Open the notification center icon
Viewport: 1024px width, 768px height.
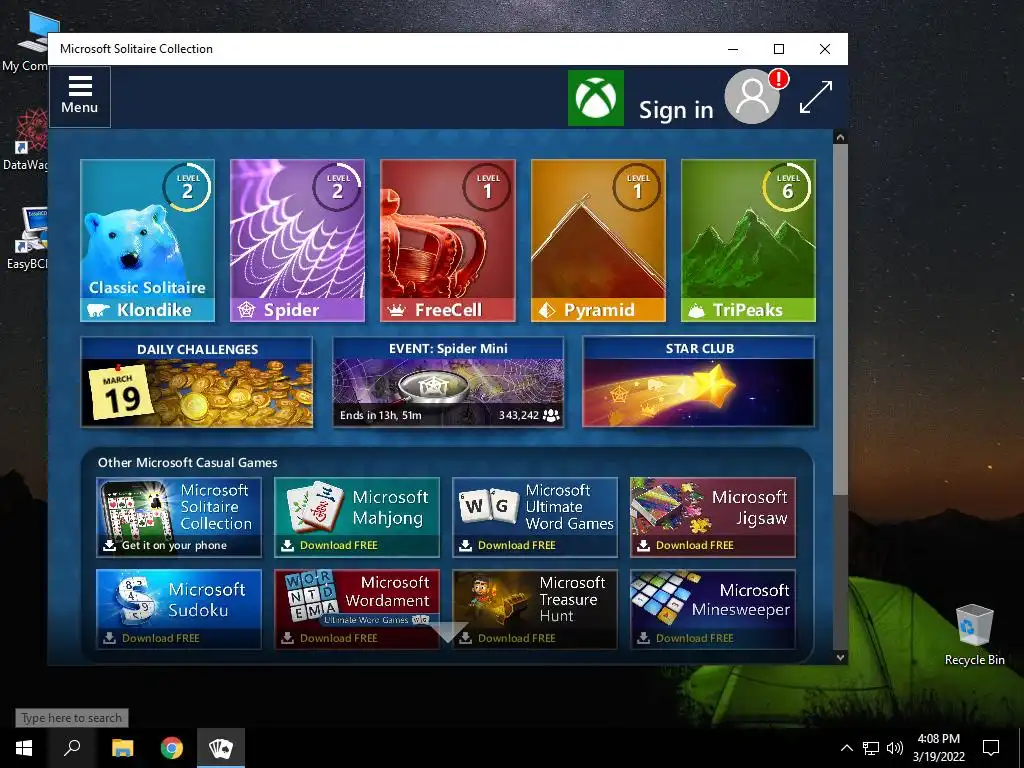[x=991, y=748]
